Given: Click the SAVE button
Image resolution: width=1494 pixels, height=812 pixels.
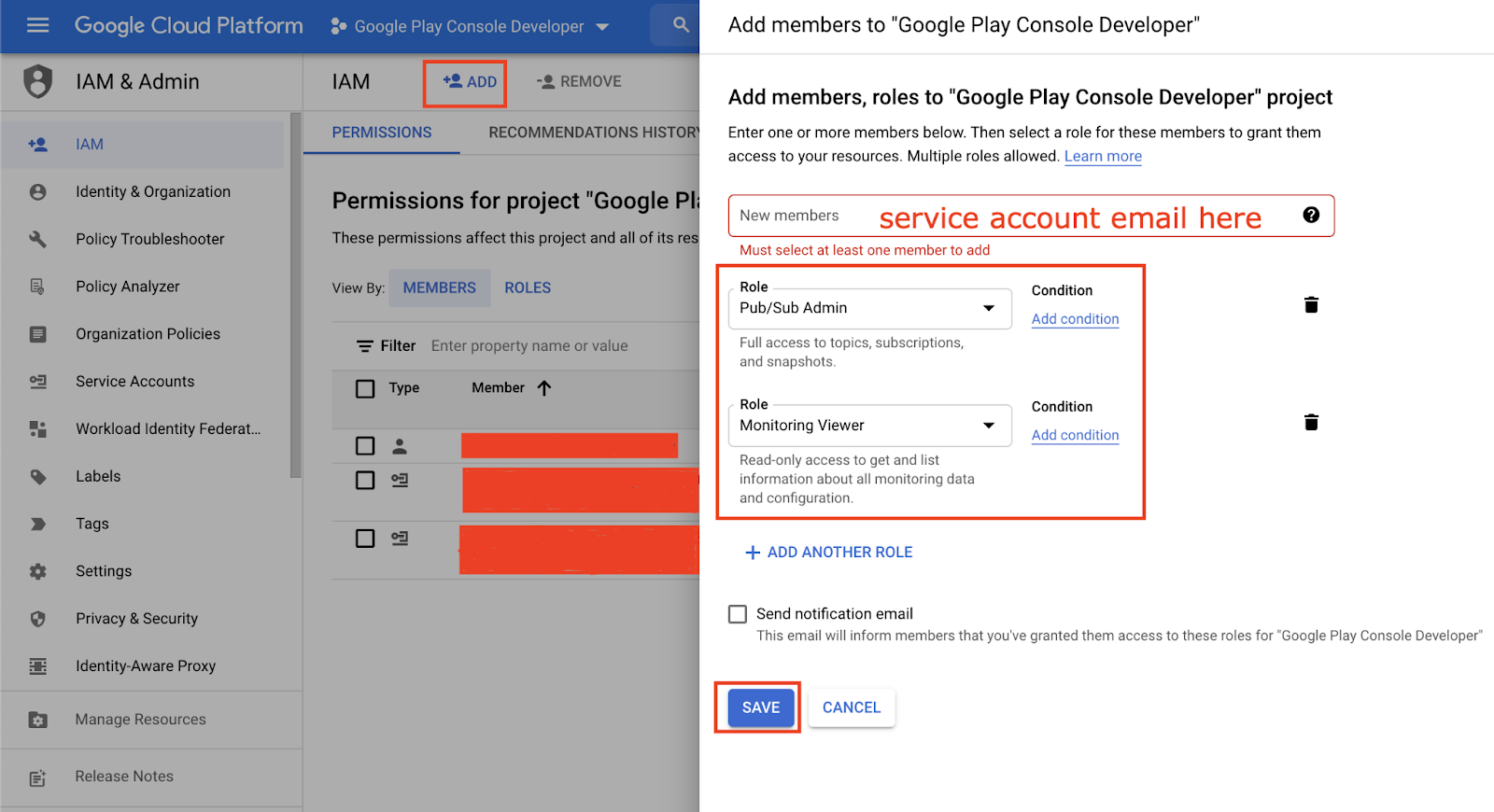Looking at the screenshot, I should 760,707.
